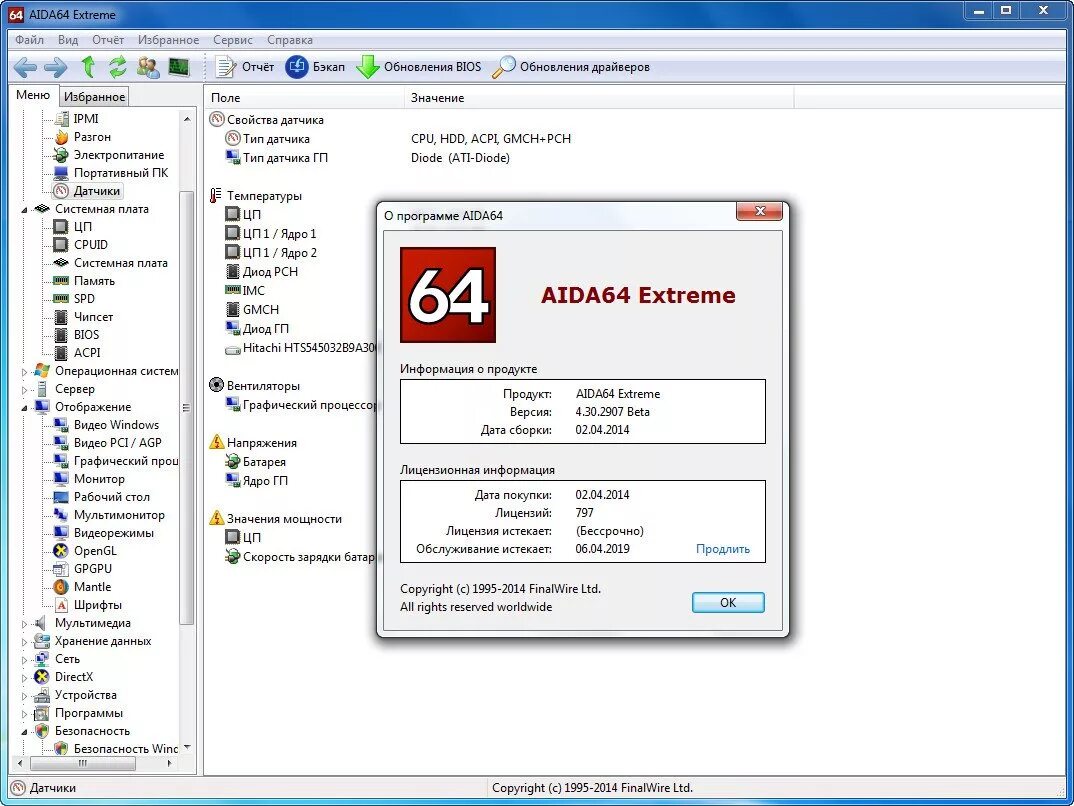Screen dimensions: 1074x806
Task: Select the OpenGL tree icon
Action: [62, 551]
